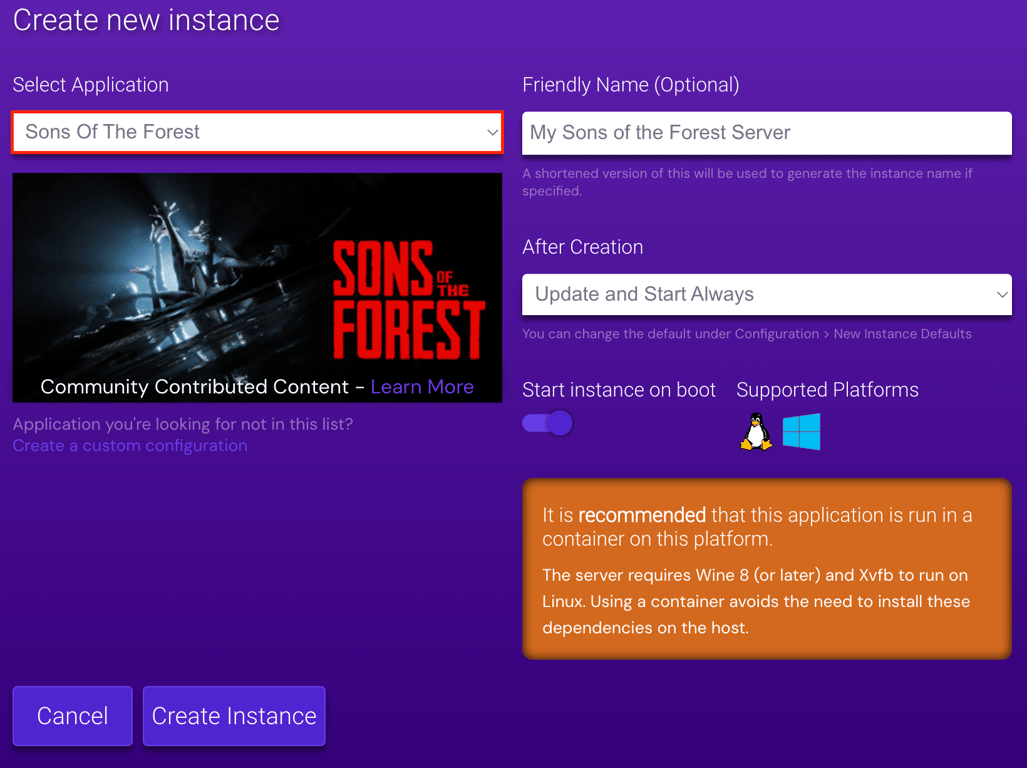Open the Learn More link

pos(421,386)
